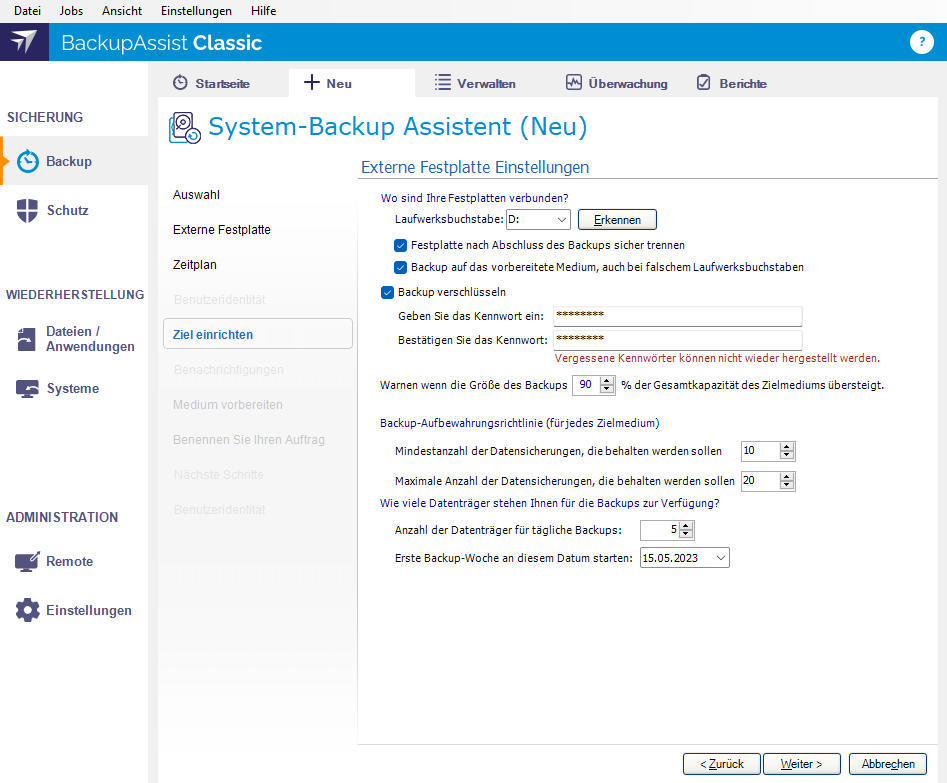
Task: Click the BackupAssist logo icon
Action: [24, 42]
